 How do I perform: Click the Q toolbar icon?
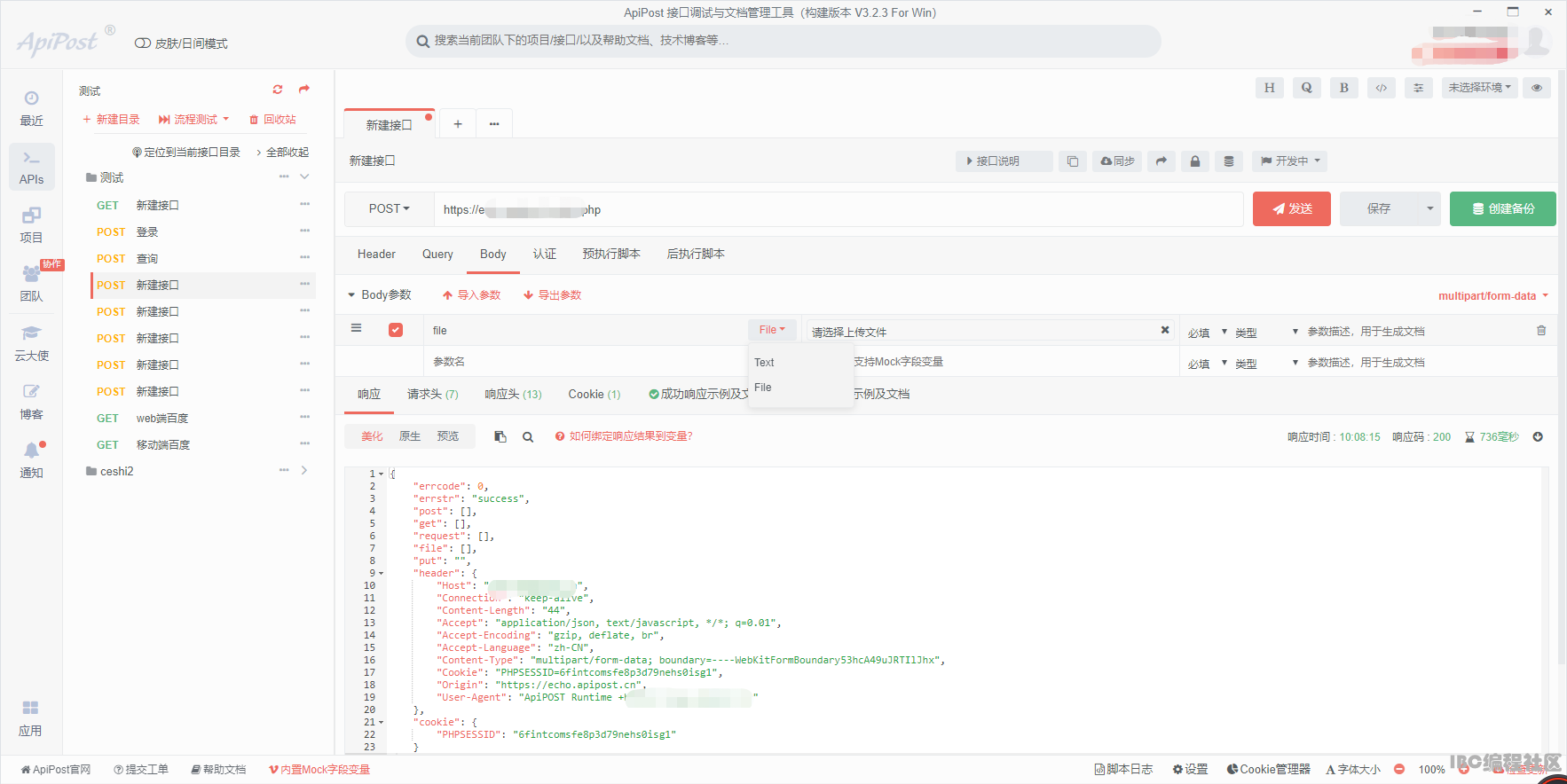point(1306,88)
